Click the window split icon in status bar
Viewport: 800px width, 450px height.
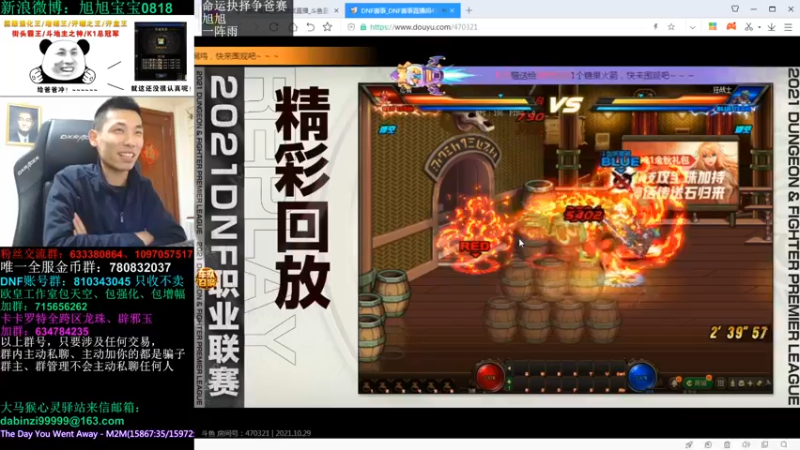[x=765, y=444]
